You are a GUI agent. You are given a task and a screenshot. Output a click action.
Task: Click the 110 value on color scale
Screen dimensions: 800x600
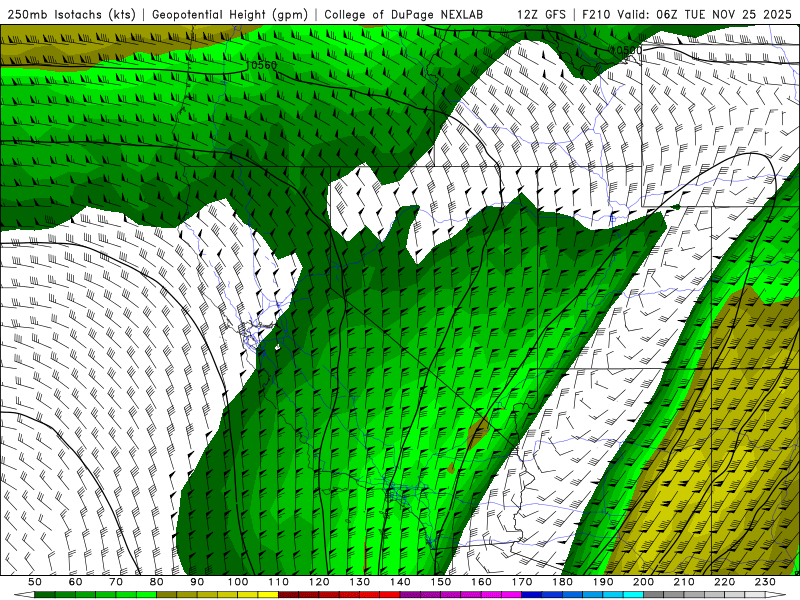click(x=279, y=582)
